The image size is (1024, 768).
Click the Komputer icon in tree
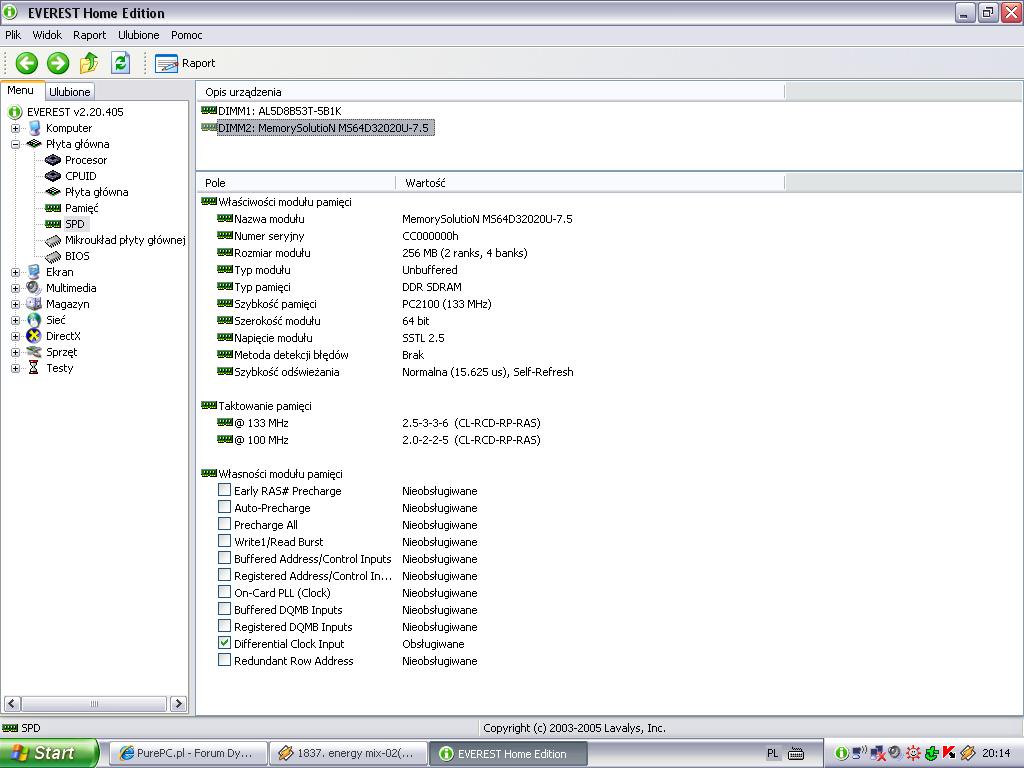pos(34,128)
